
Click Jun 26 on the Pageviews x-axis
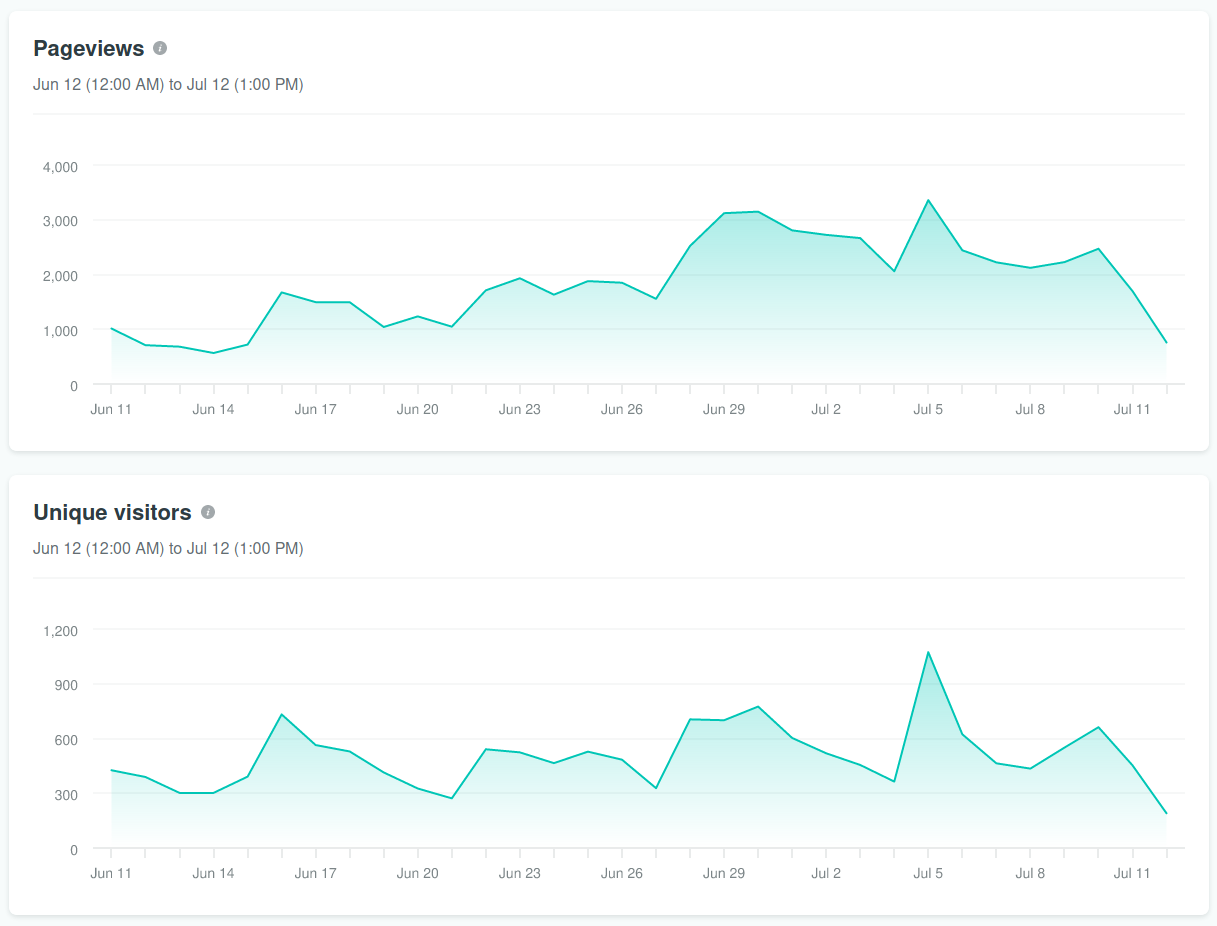click(621, 409)
